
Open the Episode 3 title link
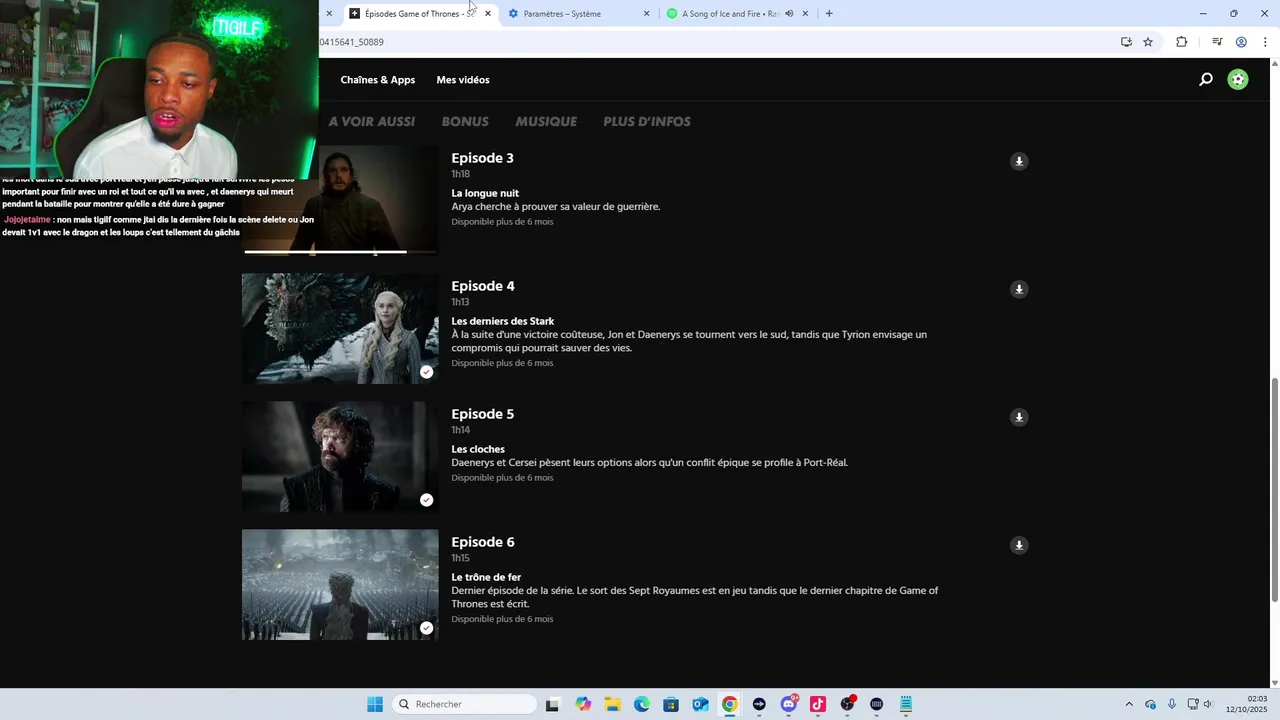(x=482, y=158)
